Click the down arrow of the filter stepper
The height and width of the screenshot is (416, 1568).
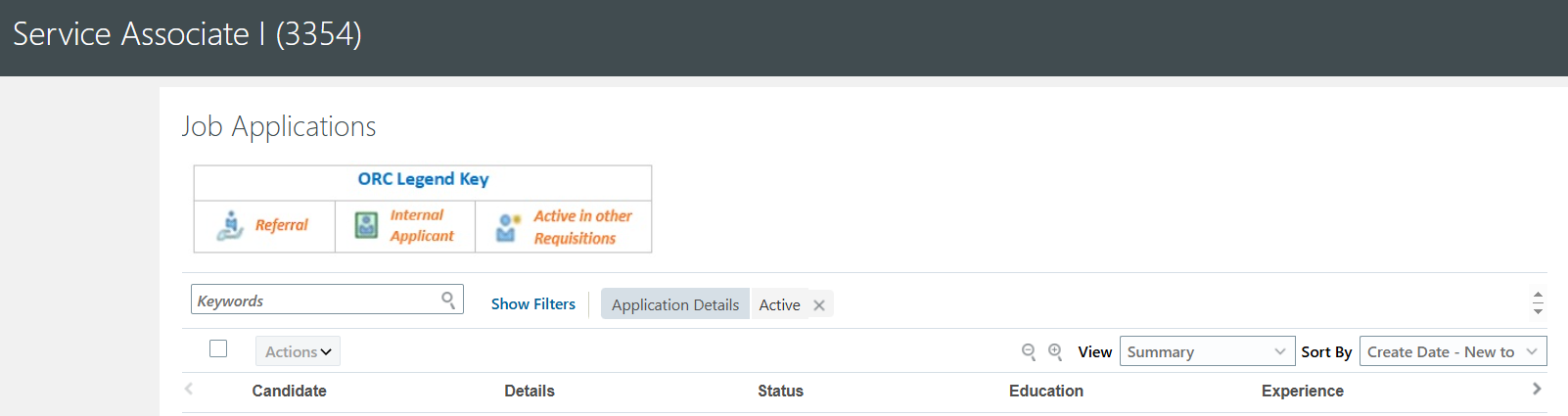1538,310
